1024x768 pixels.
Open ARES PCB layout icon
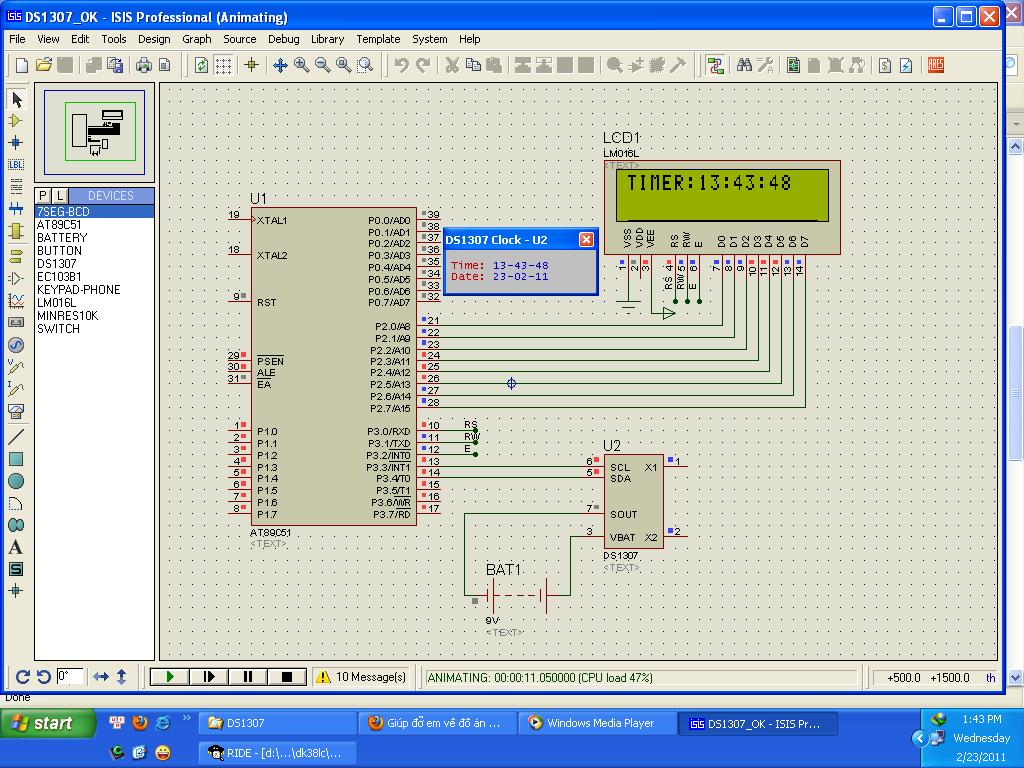coord(935,65)
